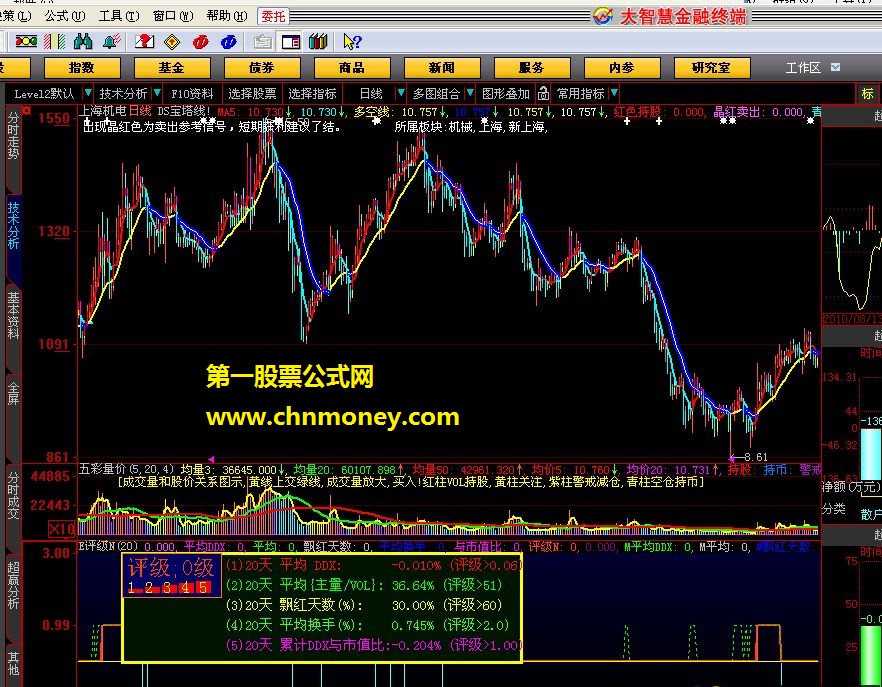Image resolution: width=882 pixels, height=687 pixels.
Task: Click the 工作区 label
Action: [x=803, y=68]
